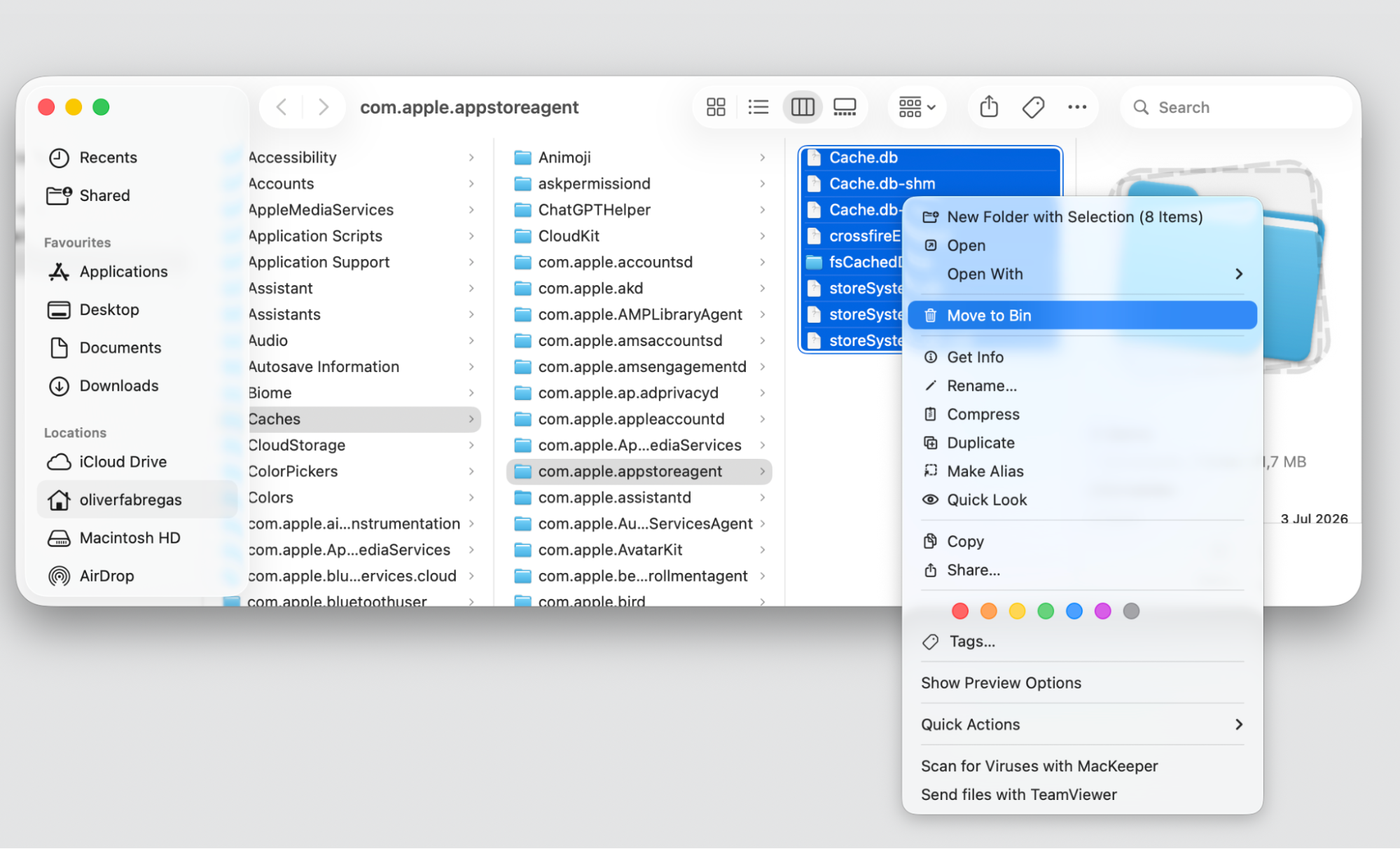Open iCloud Drive in the sidebar

[137, 462]
